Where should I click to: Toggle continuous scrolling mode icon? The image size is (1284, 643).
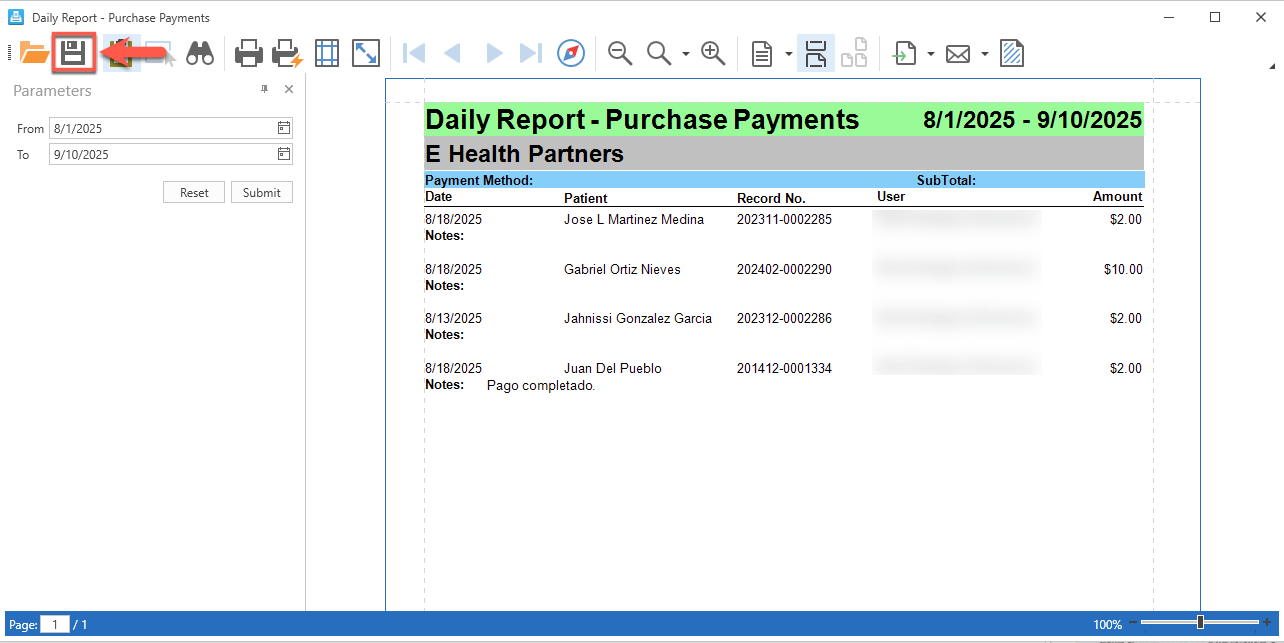[816, 53]
